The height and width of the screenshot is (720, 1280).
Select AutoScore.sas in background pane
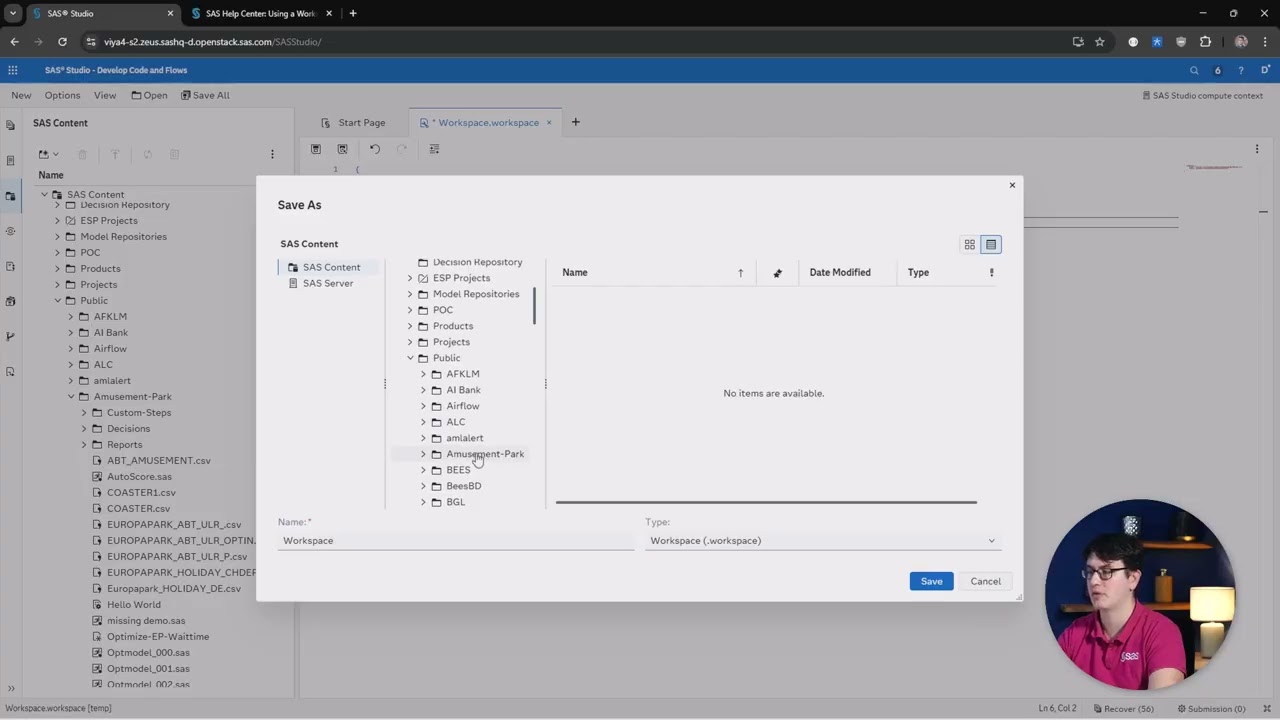point(139,477)
